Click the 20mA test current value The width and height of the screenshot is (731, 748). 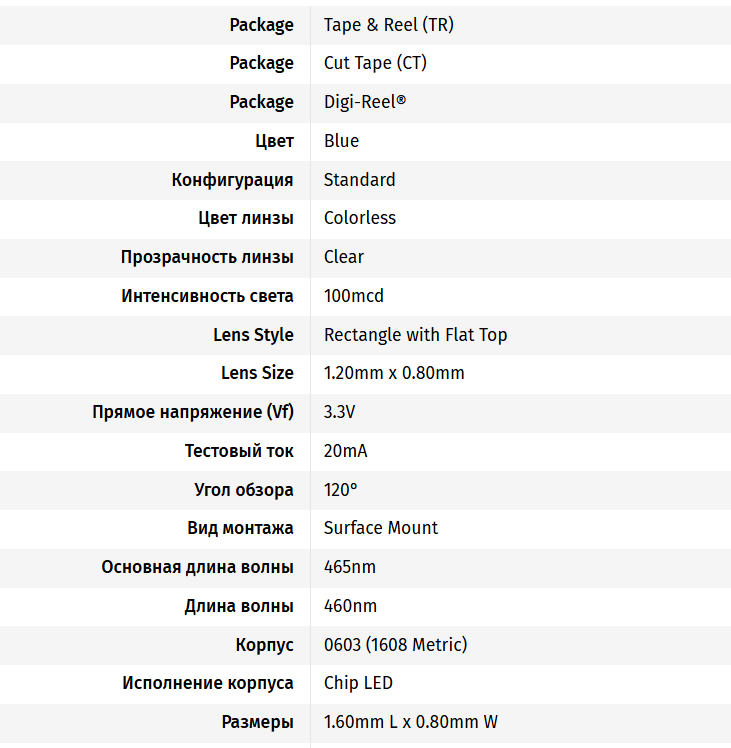click(x=345, y=451)
